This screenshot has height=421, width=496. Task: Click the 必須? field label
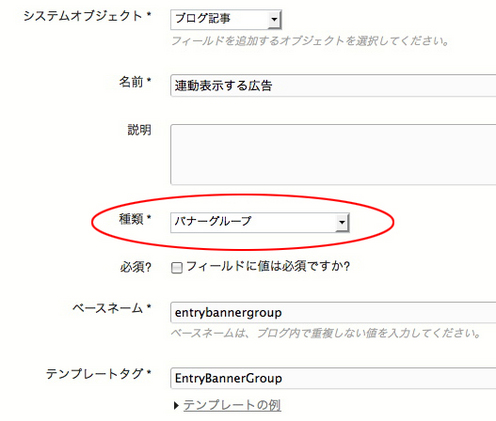[x=136, y=267]
